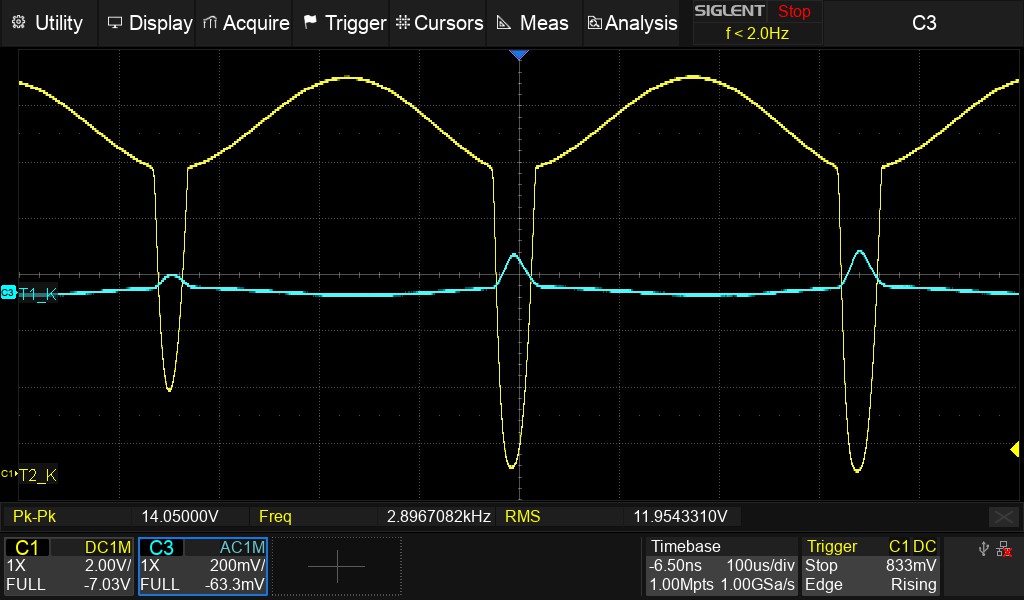Select the C3 channel info box

pos(203,566)
